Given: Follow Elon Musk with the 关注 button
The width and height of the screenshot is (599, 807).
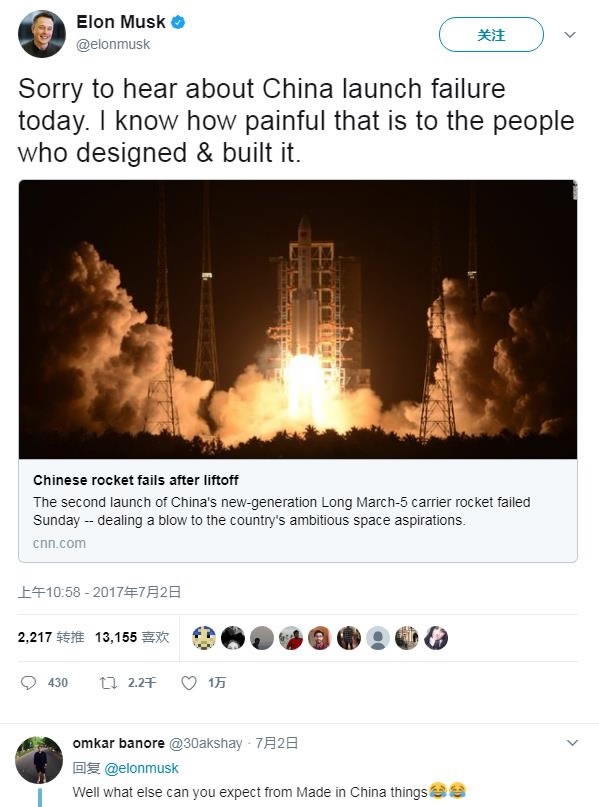Looking at the screenshot, I should click(491, 34).
